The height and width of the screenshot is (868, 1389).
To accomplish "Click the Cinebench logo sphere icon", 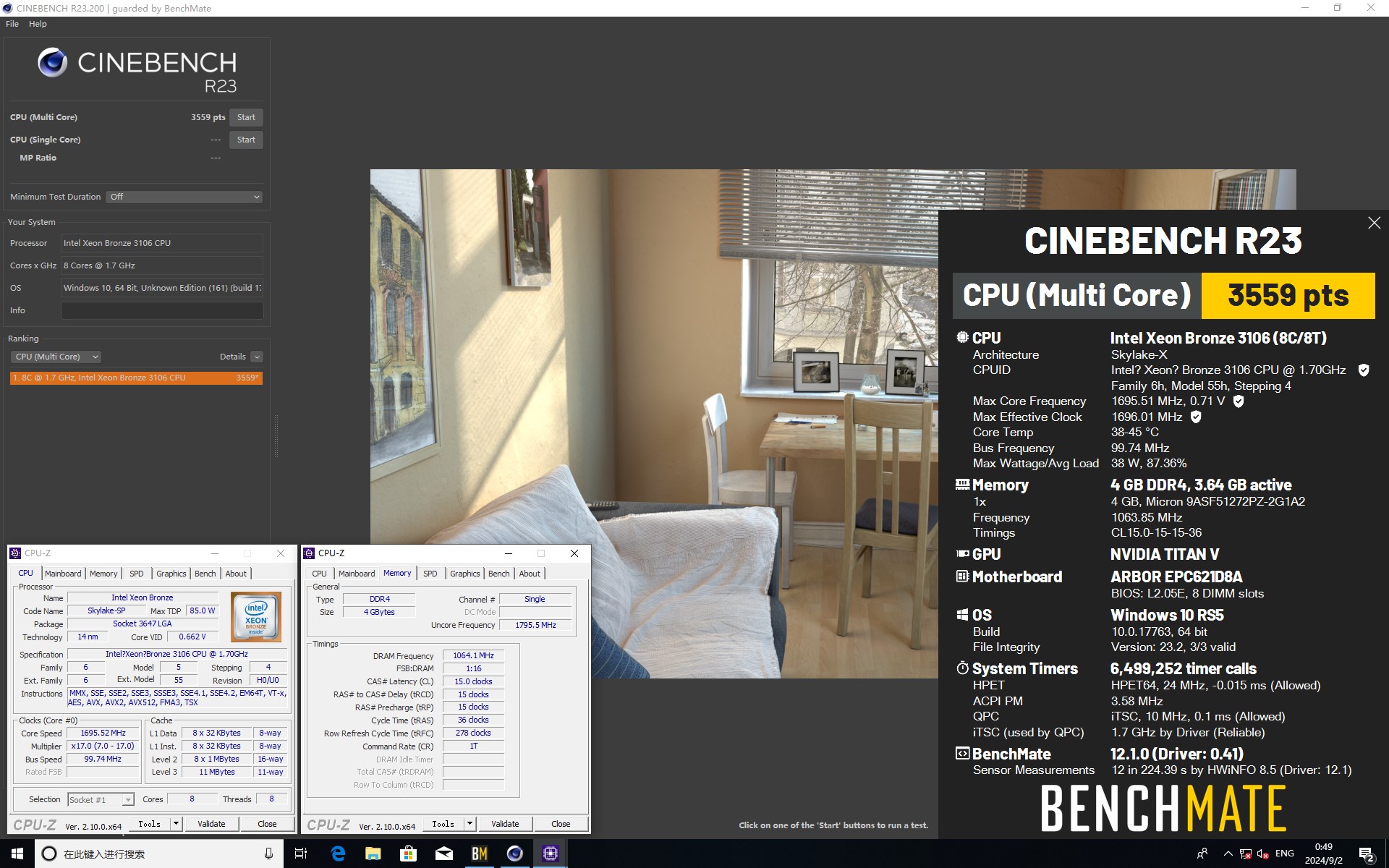I will (x=52, y=63).
